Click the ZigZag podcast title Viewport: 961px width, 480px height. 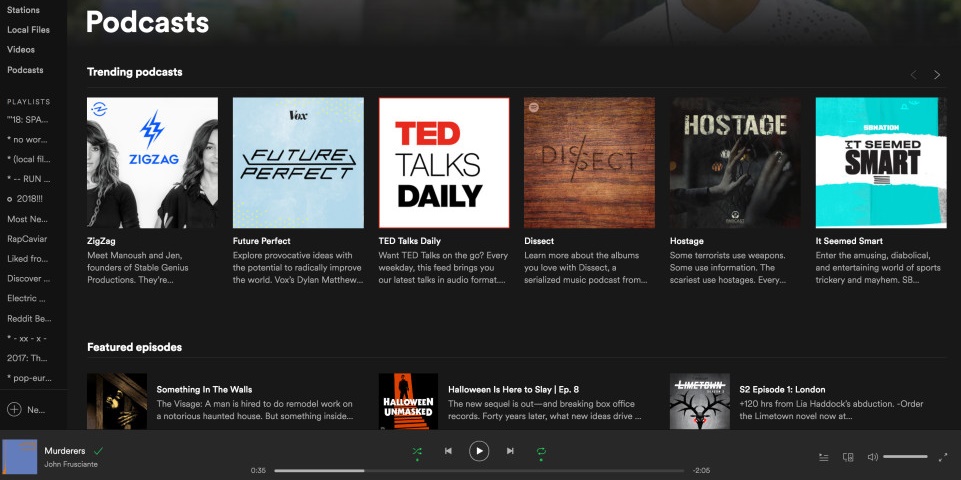click(x=101, y=241)
